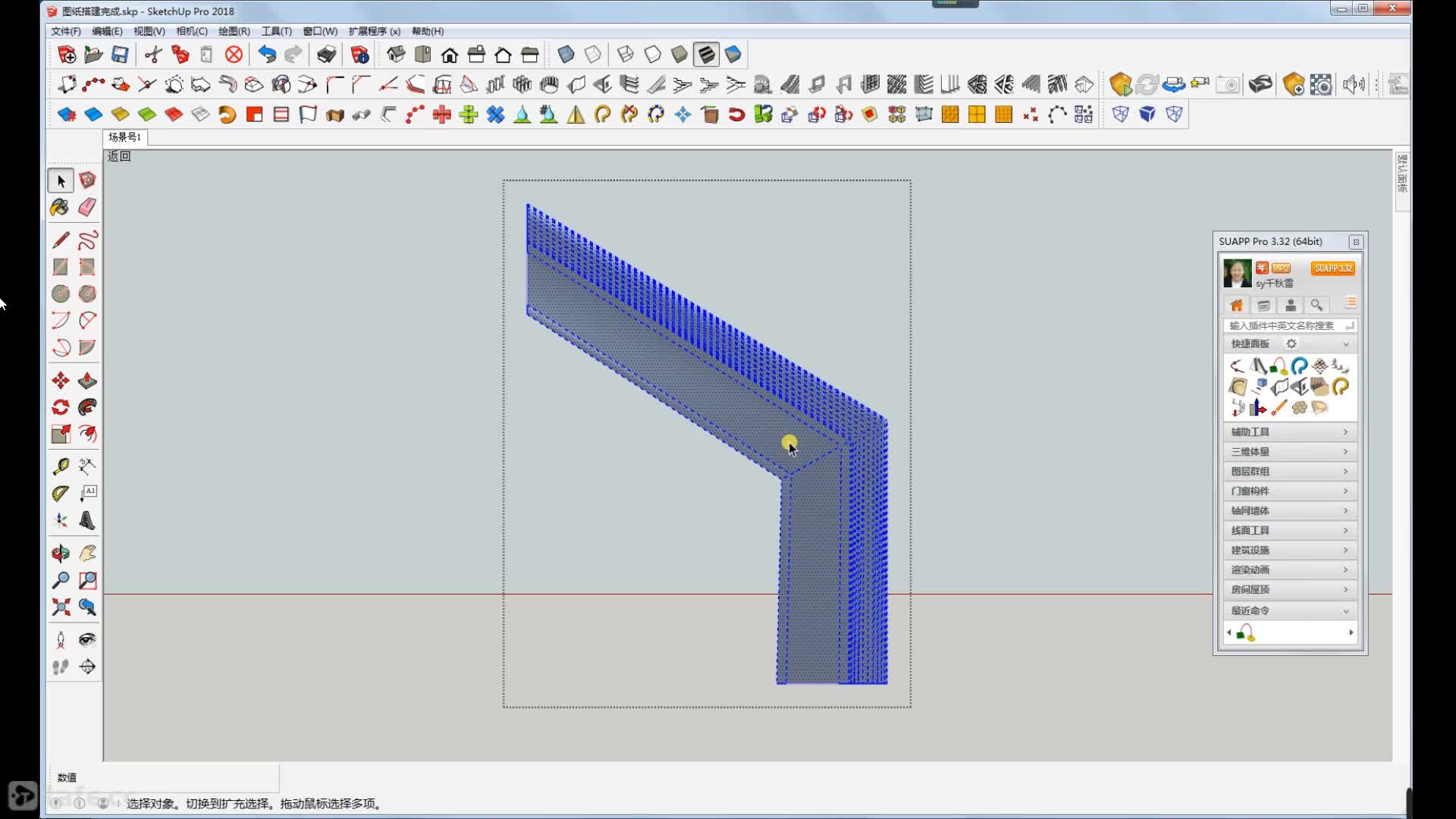Open 快捷面板 gear settings
The width and height of the screenshot is (1456, 819).
[x=1291, y=344]
